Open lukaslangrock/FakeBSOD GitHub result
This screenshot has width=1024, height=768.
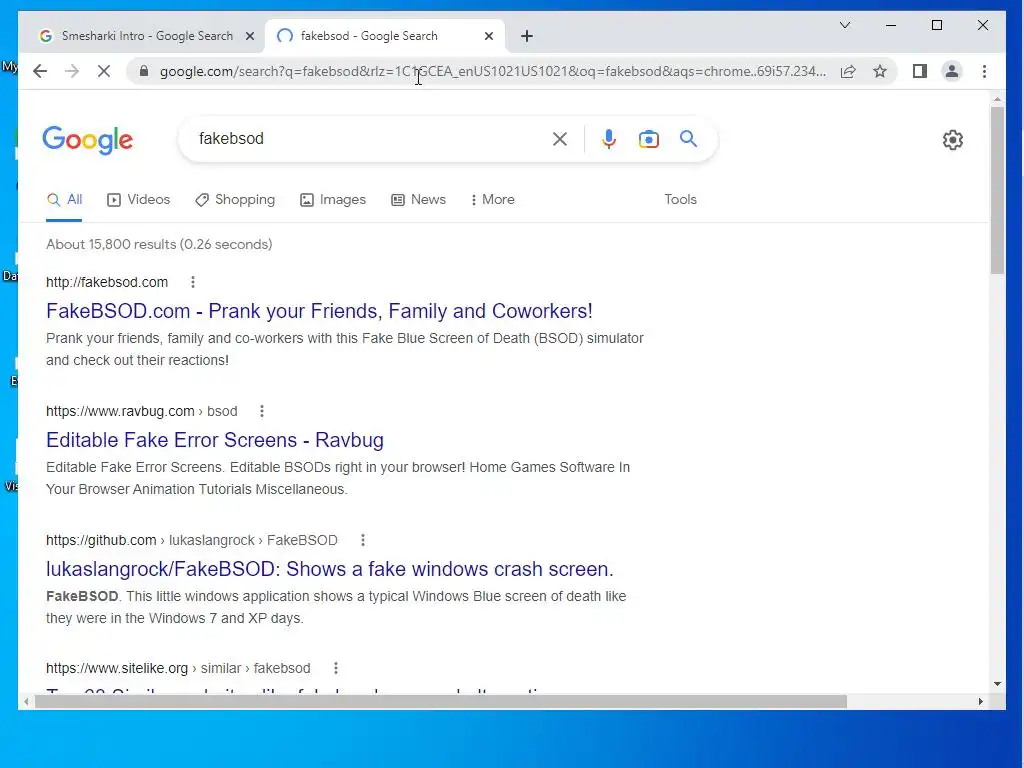(330, 569)
